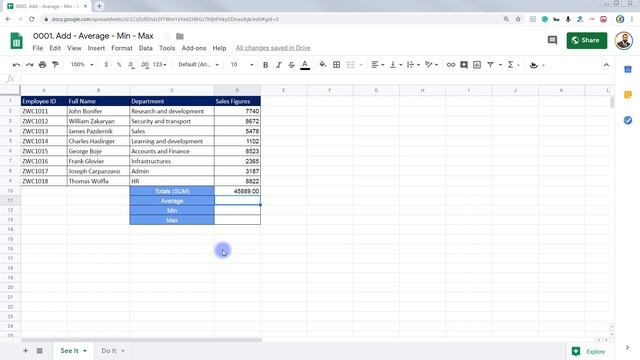Click the Undo icon in toolbar
Viewport: 640px width, 360px height.
16,64
